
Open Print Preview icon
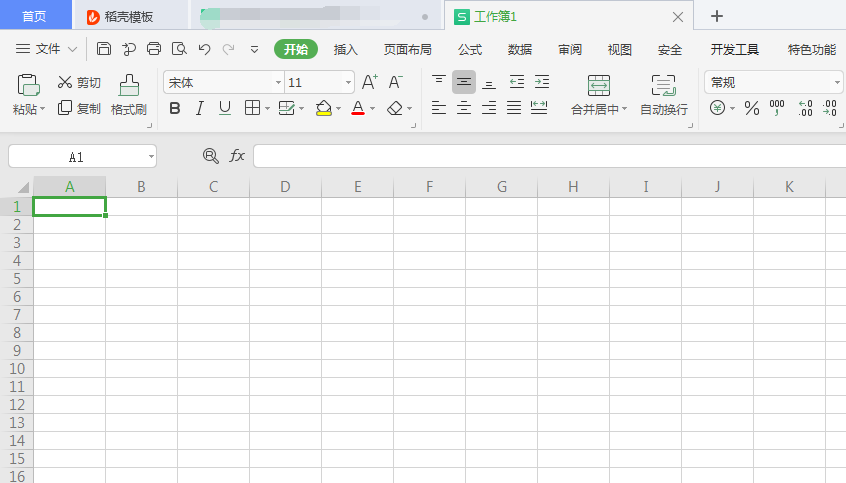point(179,49)
